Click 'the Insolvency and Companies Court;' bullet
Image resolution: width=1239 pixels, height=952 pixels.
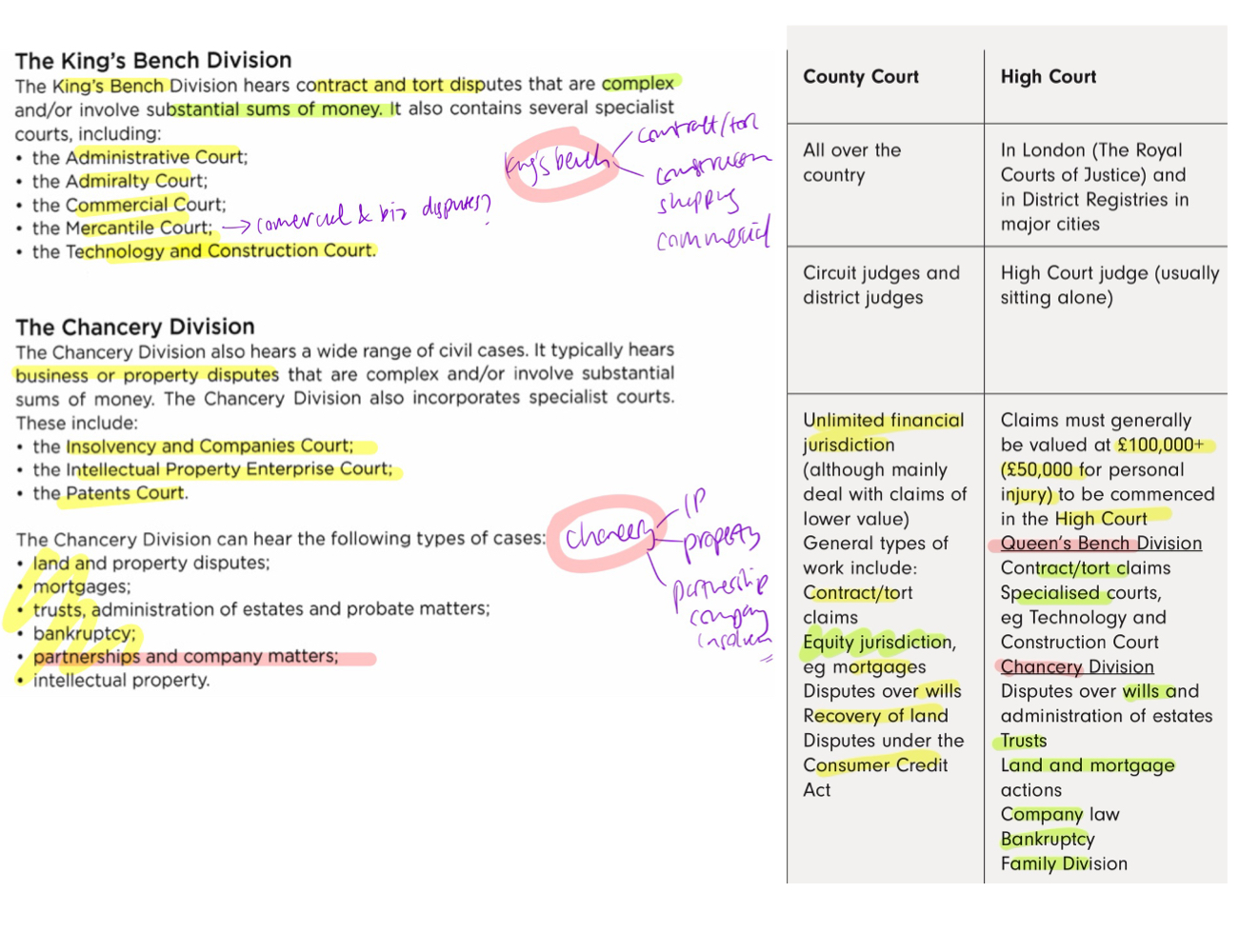tap(193, 446)
